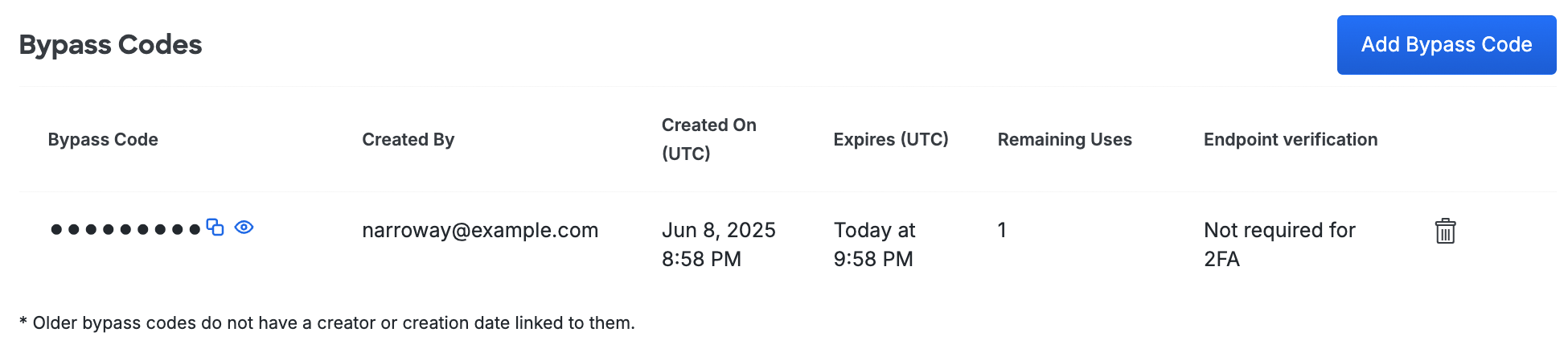1568x353 pixels.
Task: Click the Add Bypass Code button
Action: (x=1446, y=45)
